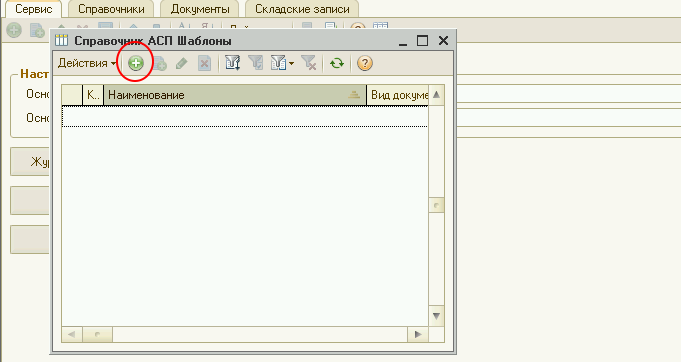This screenshot has height=362, width=681.
Task: Click the background window's copy document icon
Action: (x=37, y=30)
